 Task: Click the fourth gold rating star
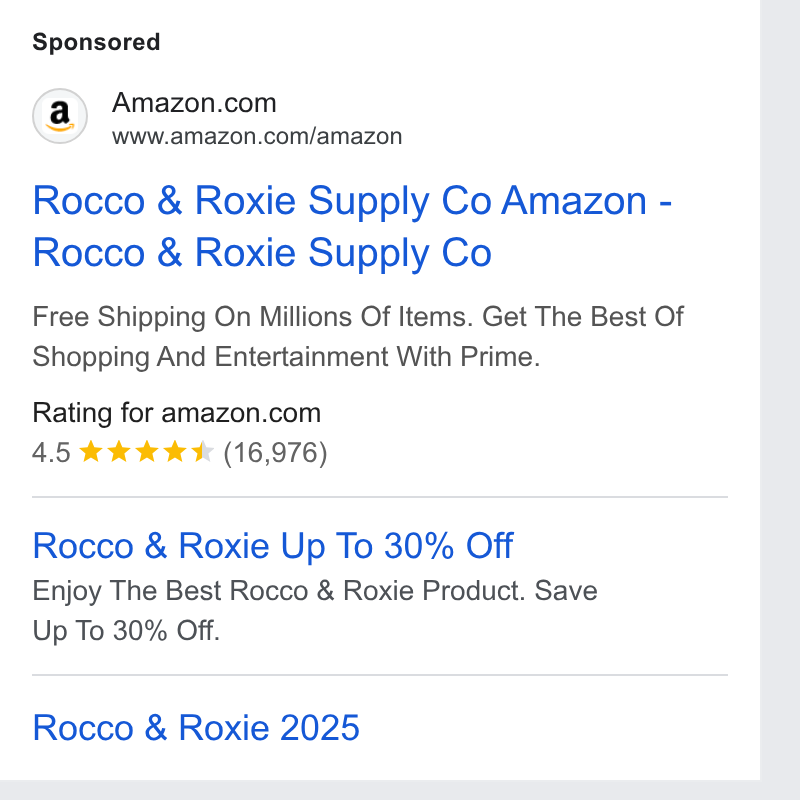[175, 452]
